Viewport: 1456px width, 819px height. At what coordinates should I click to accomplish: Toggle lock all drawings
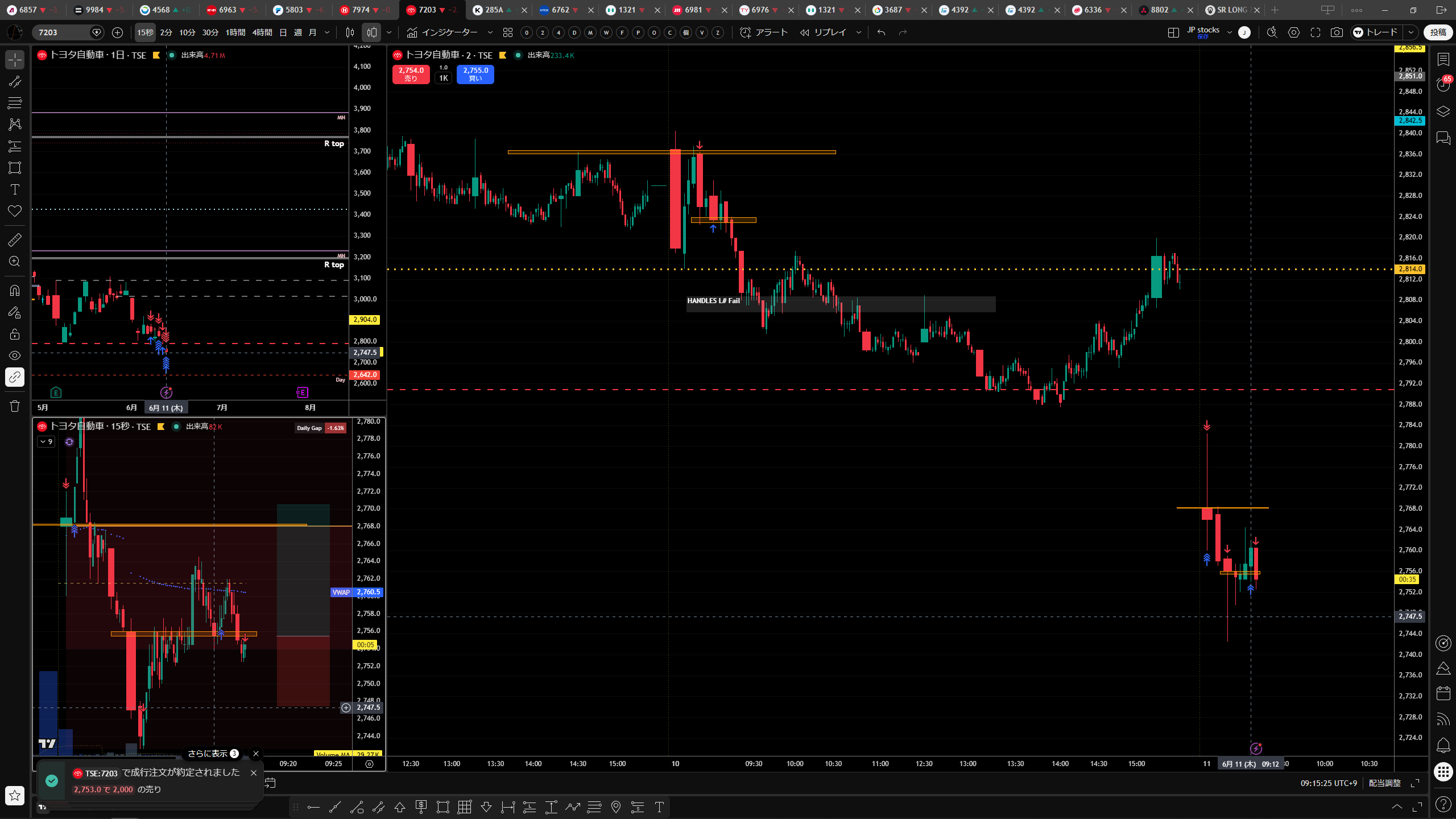click(x=15, y=334)
